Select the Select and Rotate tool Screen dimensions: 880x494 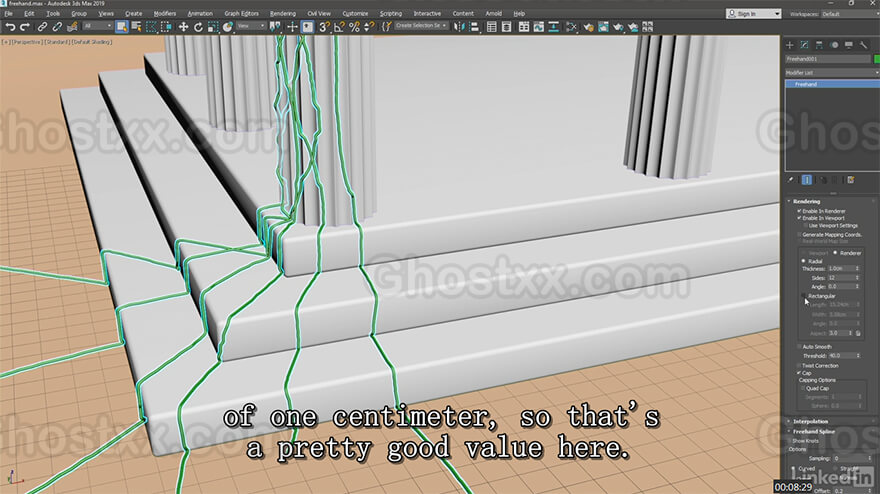(198, 26)
